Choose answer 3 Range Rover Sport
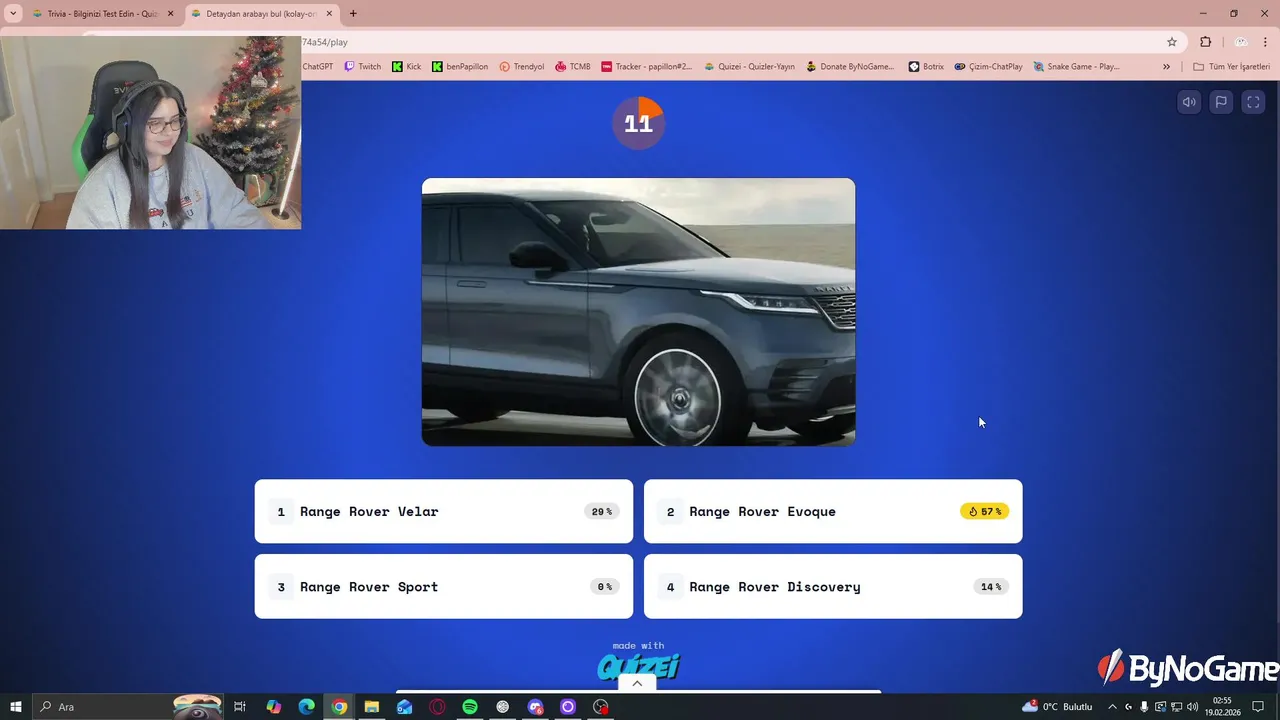This screenshot has height=720, width=1280. pos(444,586)
